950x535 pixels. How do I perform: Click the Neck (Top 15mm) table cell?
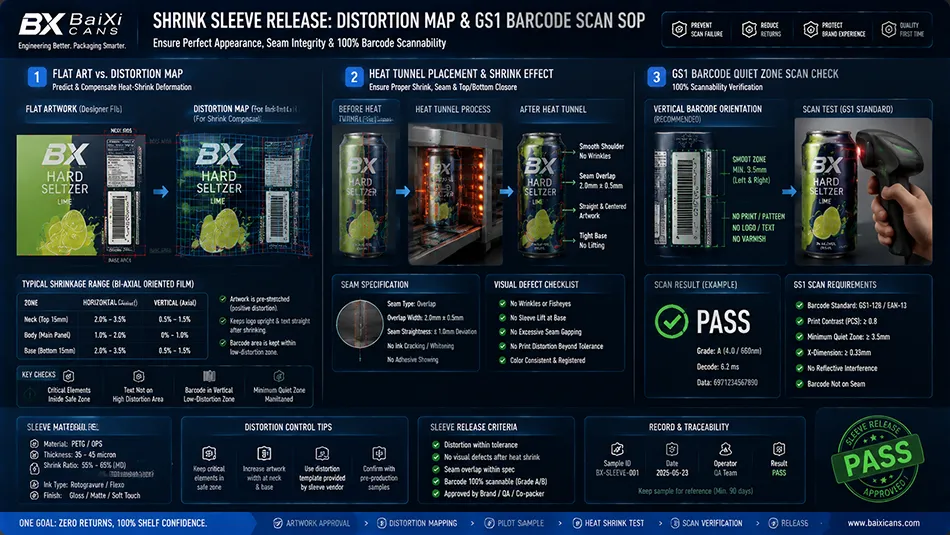[46, 319]
